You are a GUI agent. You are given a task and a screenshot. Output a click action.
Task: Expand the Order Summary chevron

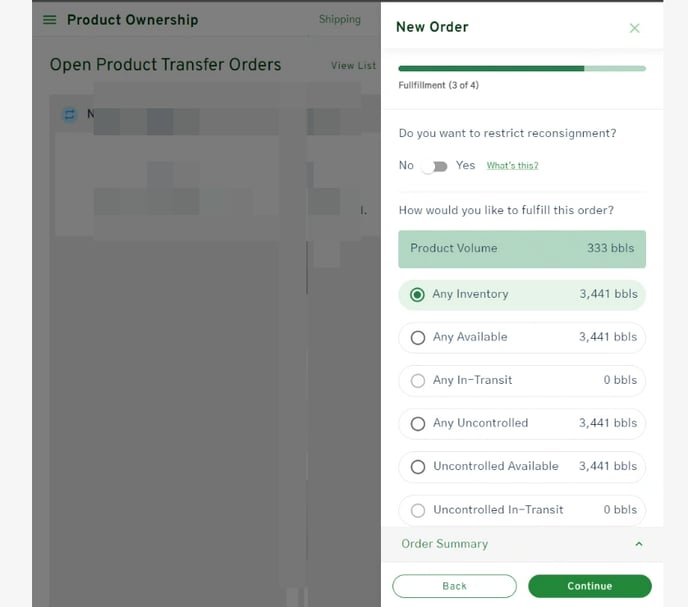pos(639,544)
